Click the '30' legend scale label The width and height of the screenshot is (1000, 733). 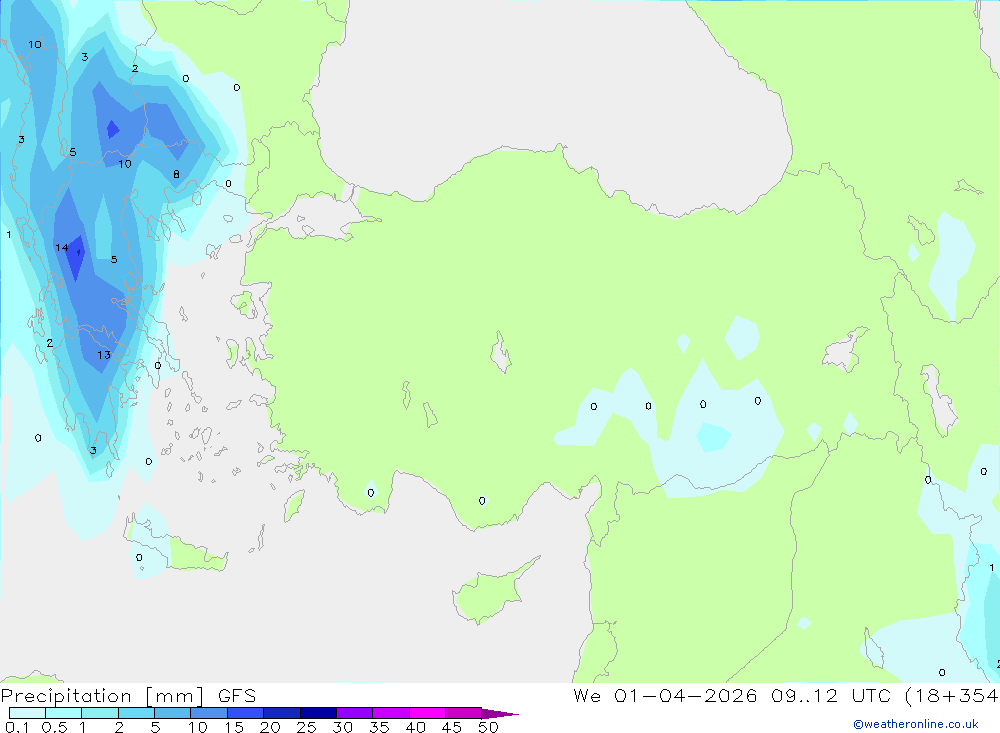(x=342, y=727)
